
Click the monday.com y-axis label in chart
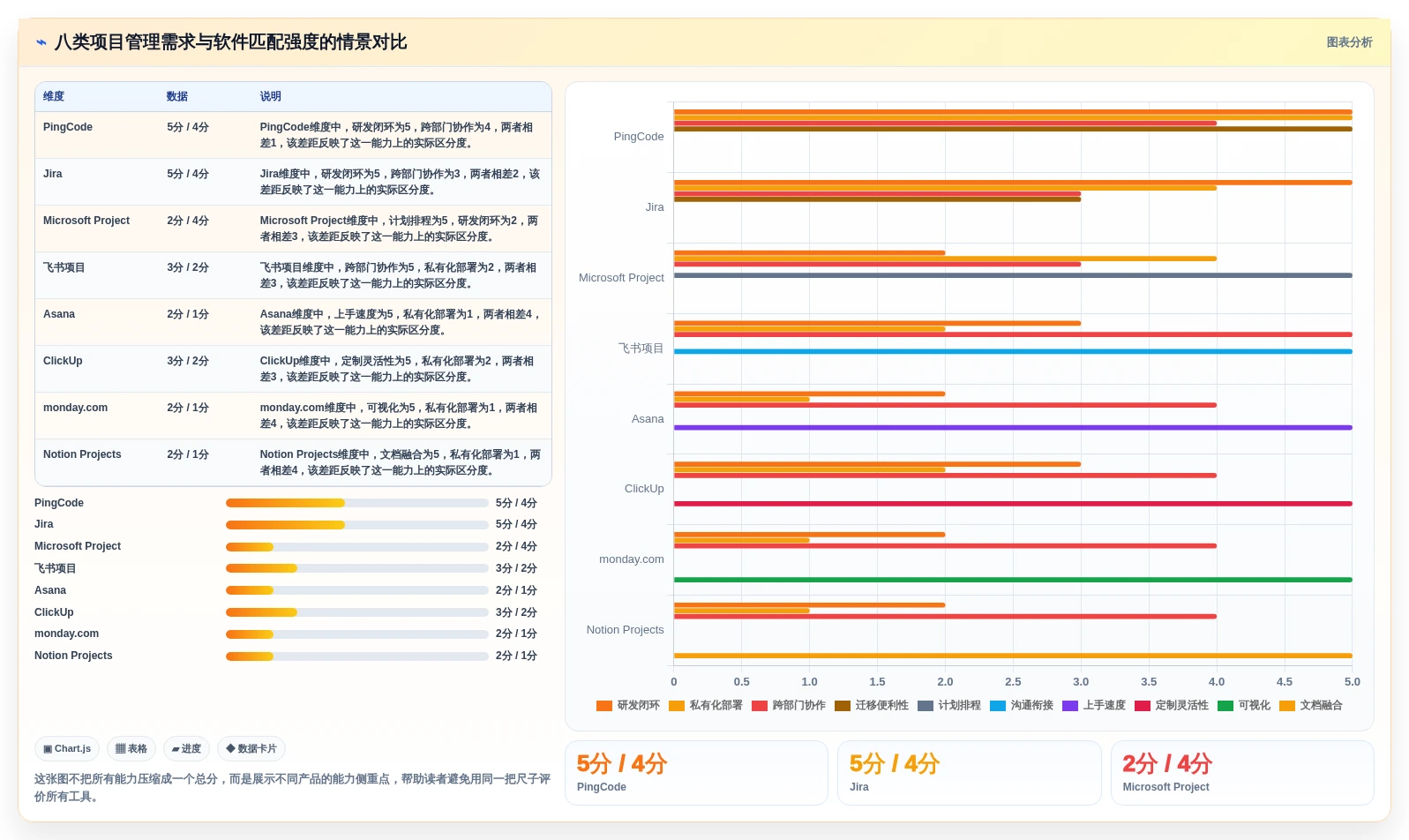click(x=632, y=559)
